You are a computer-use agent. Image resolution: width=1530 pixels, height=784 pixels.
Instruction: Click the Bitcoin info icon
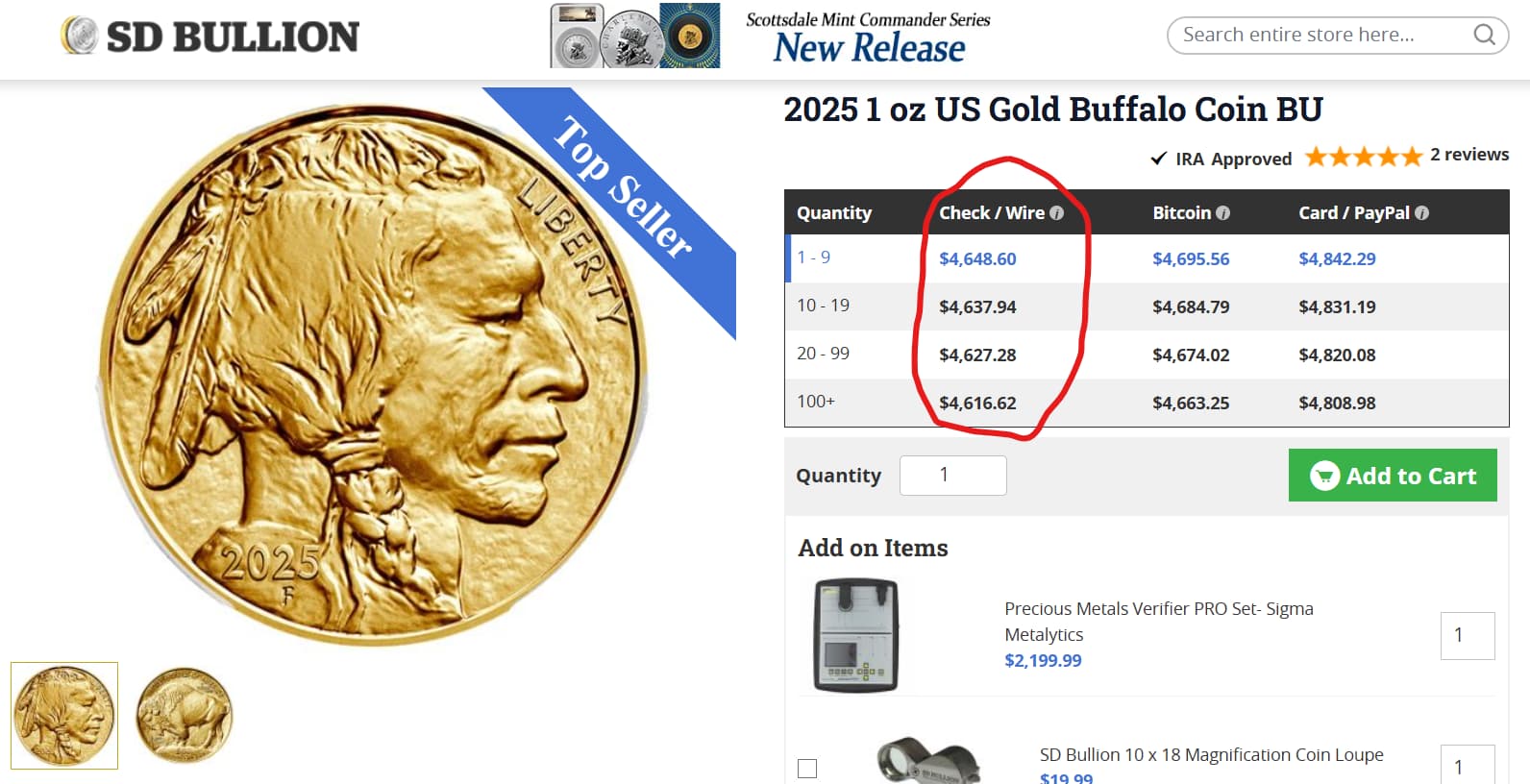(x=1222, y=213)
